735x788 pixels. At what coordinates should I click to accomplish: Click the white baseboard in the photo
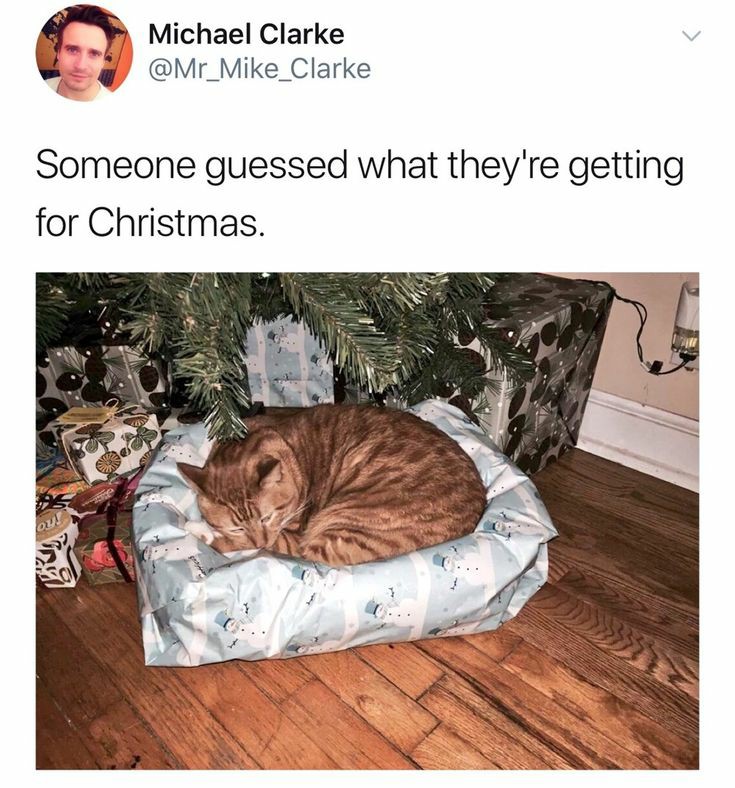point(638,436)
